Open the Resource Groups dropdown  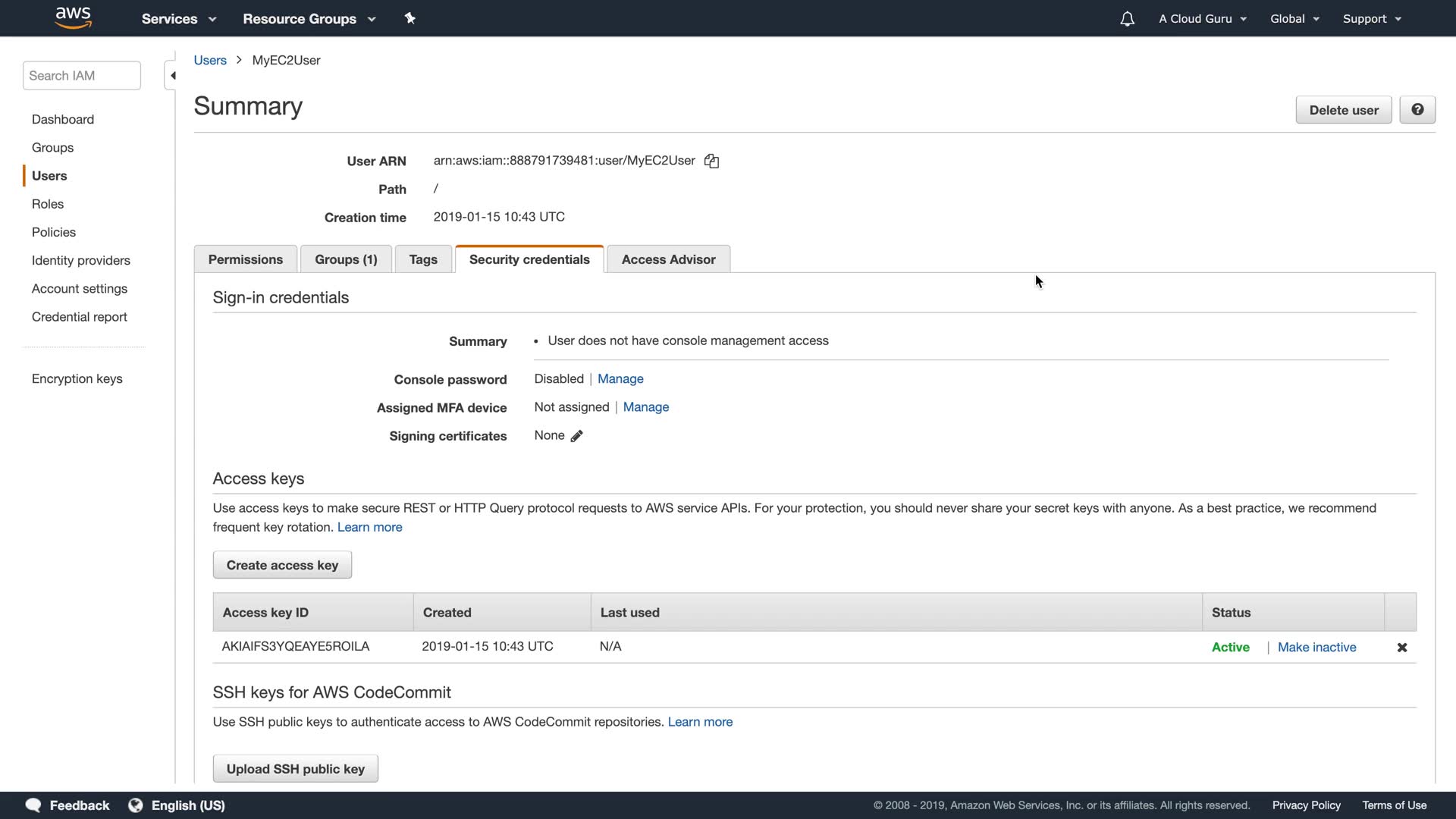click(x=309, y=19)
